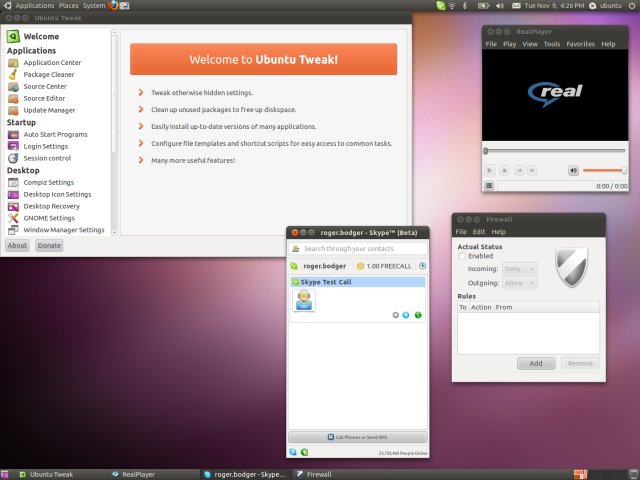
Task: Open the Applications menu in top panel
Action: (35, 6)
